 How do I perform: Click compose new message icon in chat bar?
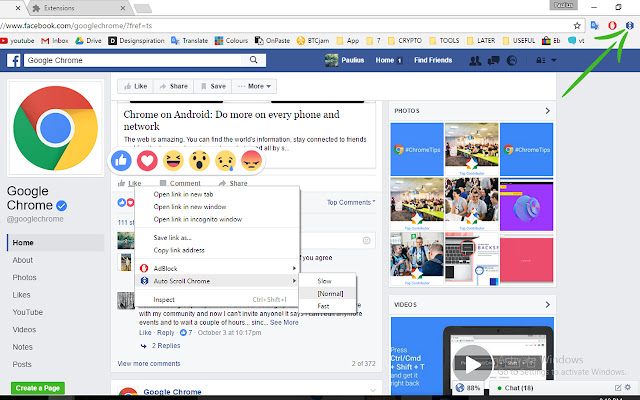click(618, 387)
